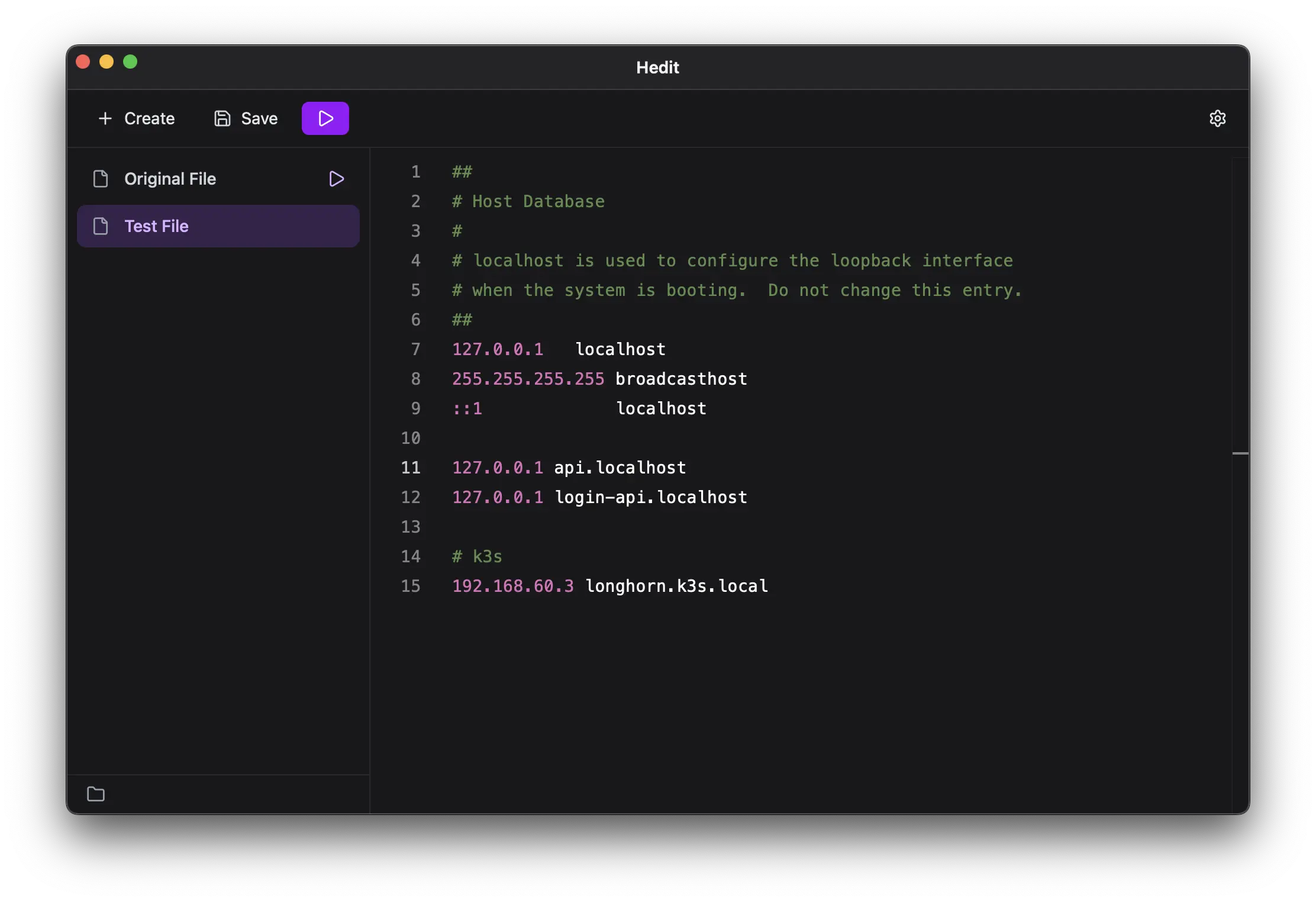
Task: Click the purple play button in toolbar
Action: (x=325, y=118)
